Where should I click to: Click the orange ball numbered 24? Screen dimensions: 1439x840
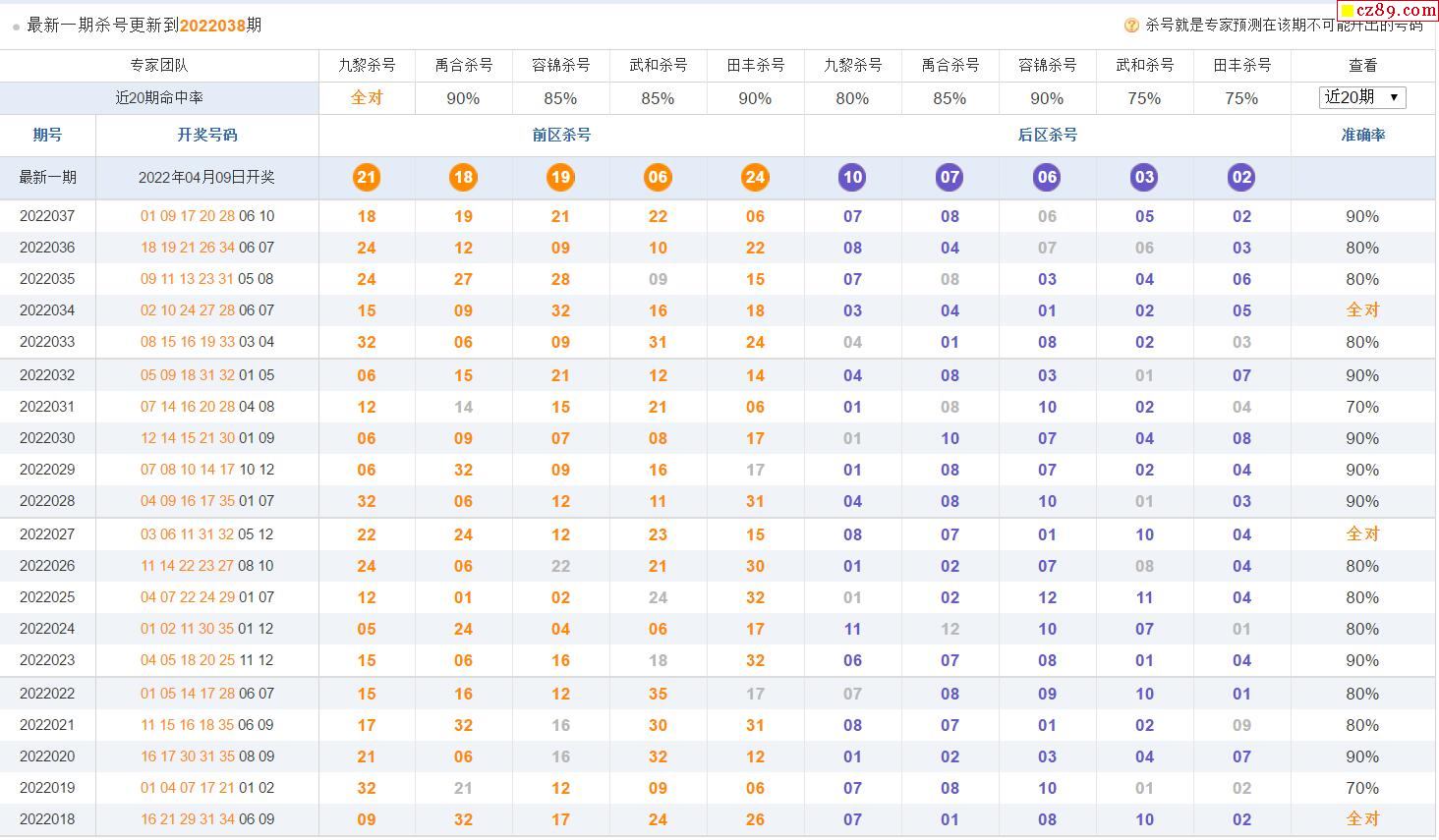click(755, 178)
